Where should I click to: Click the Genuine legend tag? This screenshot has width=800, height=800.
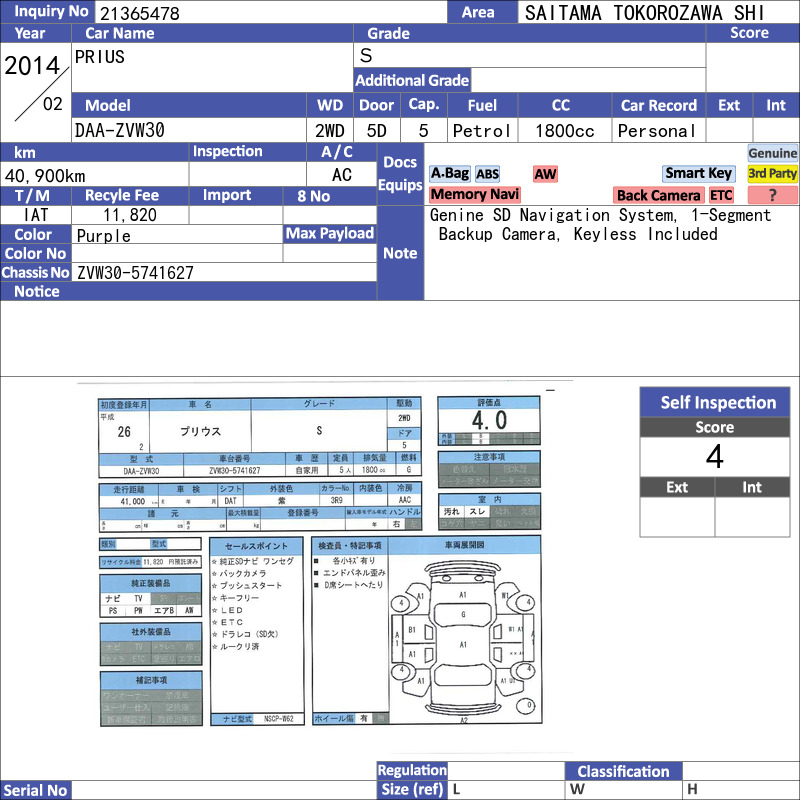772,153
